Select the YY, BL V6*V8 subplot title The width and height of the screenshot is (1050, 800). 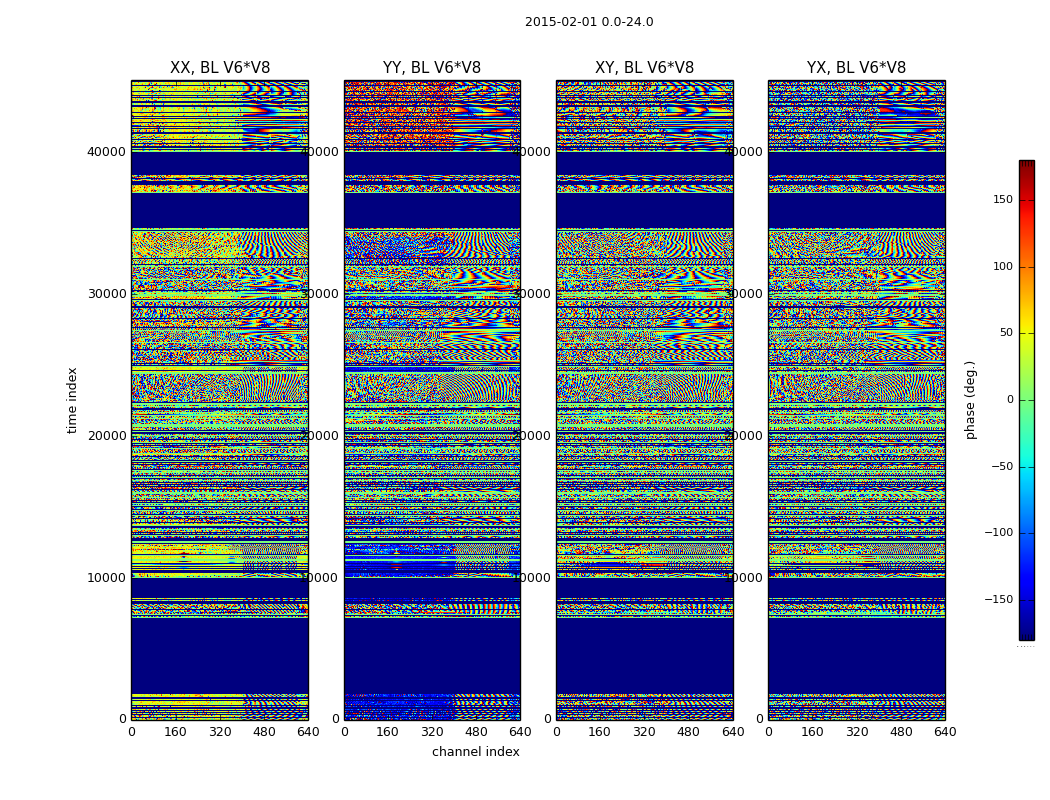[432, 68]
